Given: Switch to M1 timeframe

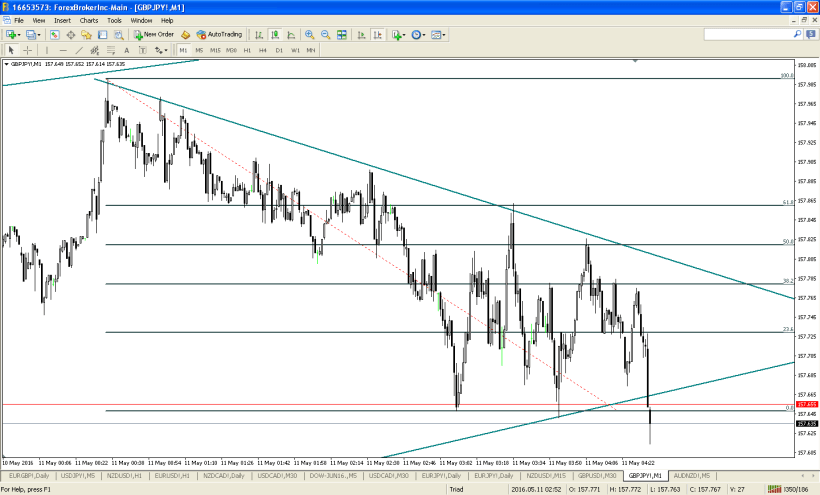Looking at the screenshot, I should [183, 50].
